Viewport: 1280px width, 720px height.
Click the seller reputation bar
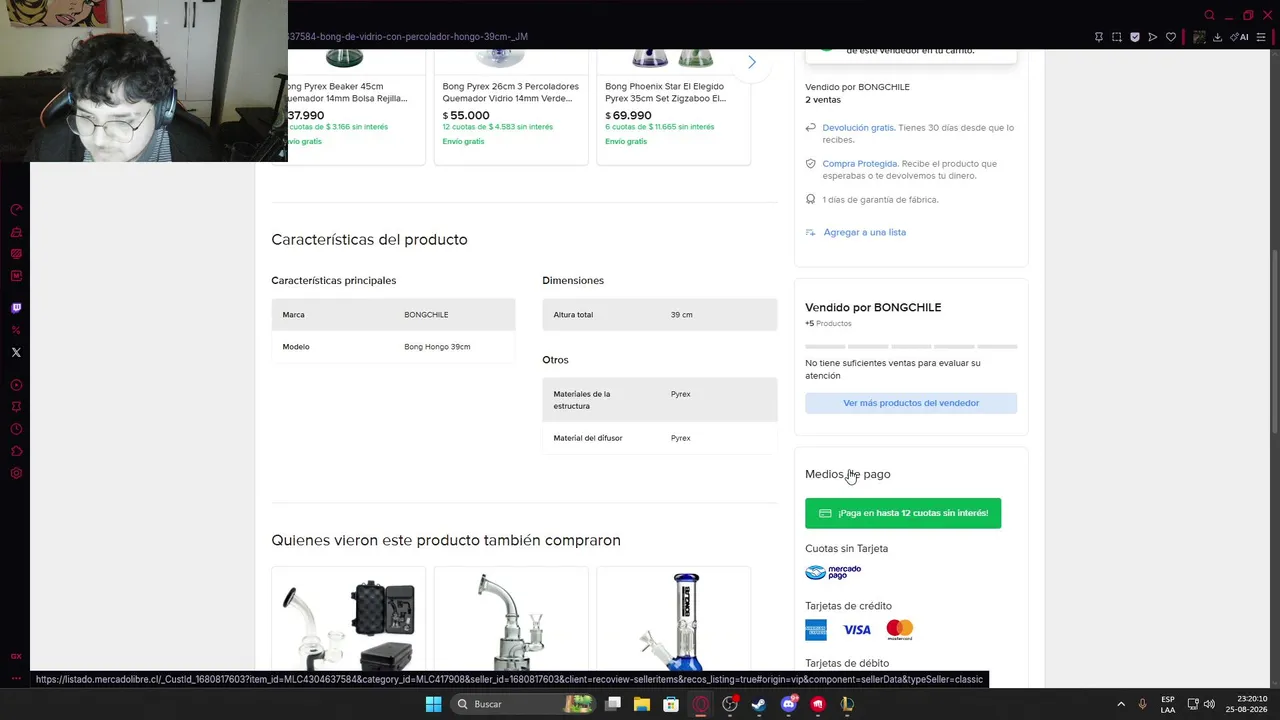[911, 347]
